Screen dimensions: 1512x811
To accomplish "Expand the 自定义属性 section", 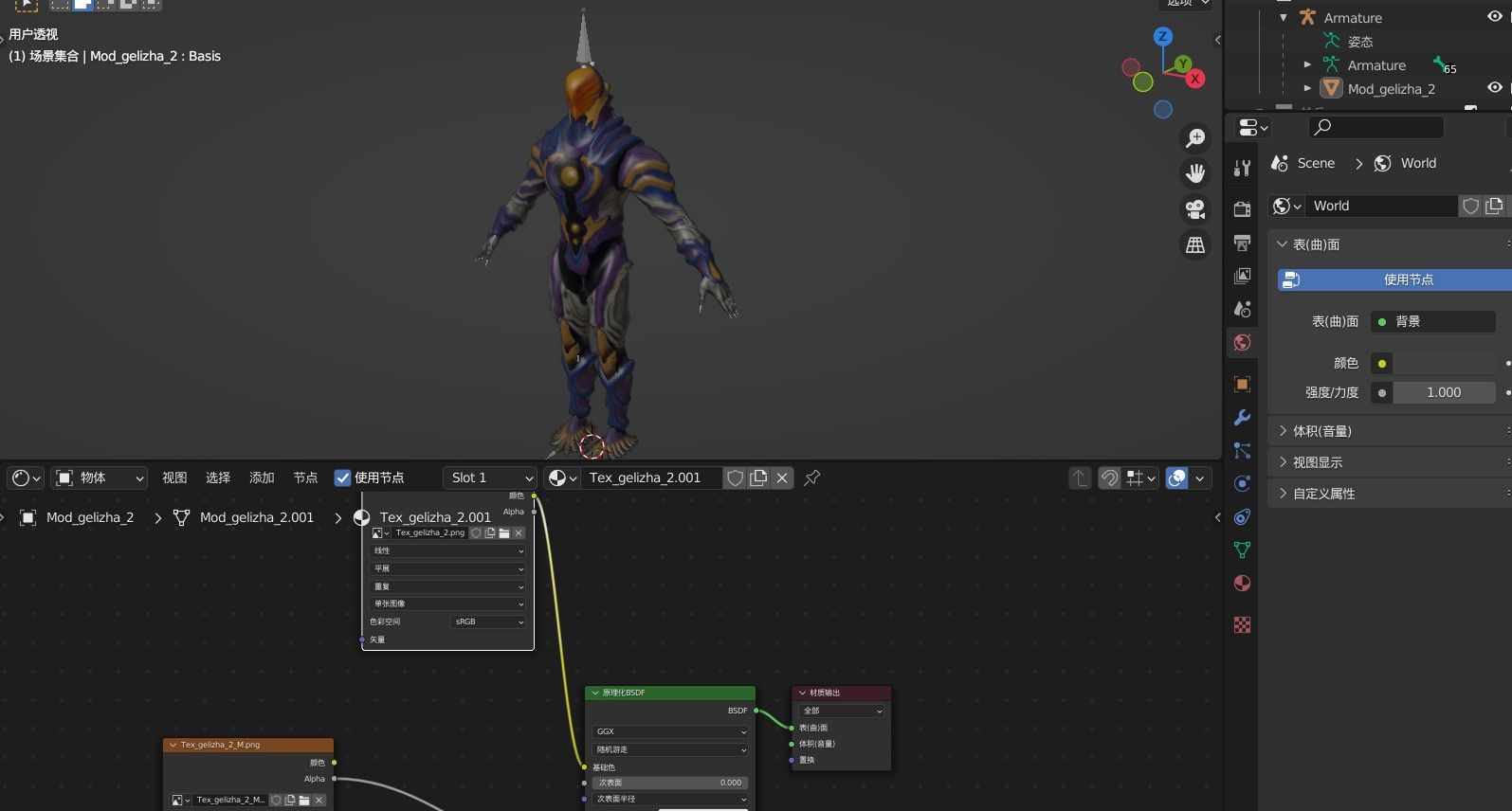I will [x=1323, y=494].
